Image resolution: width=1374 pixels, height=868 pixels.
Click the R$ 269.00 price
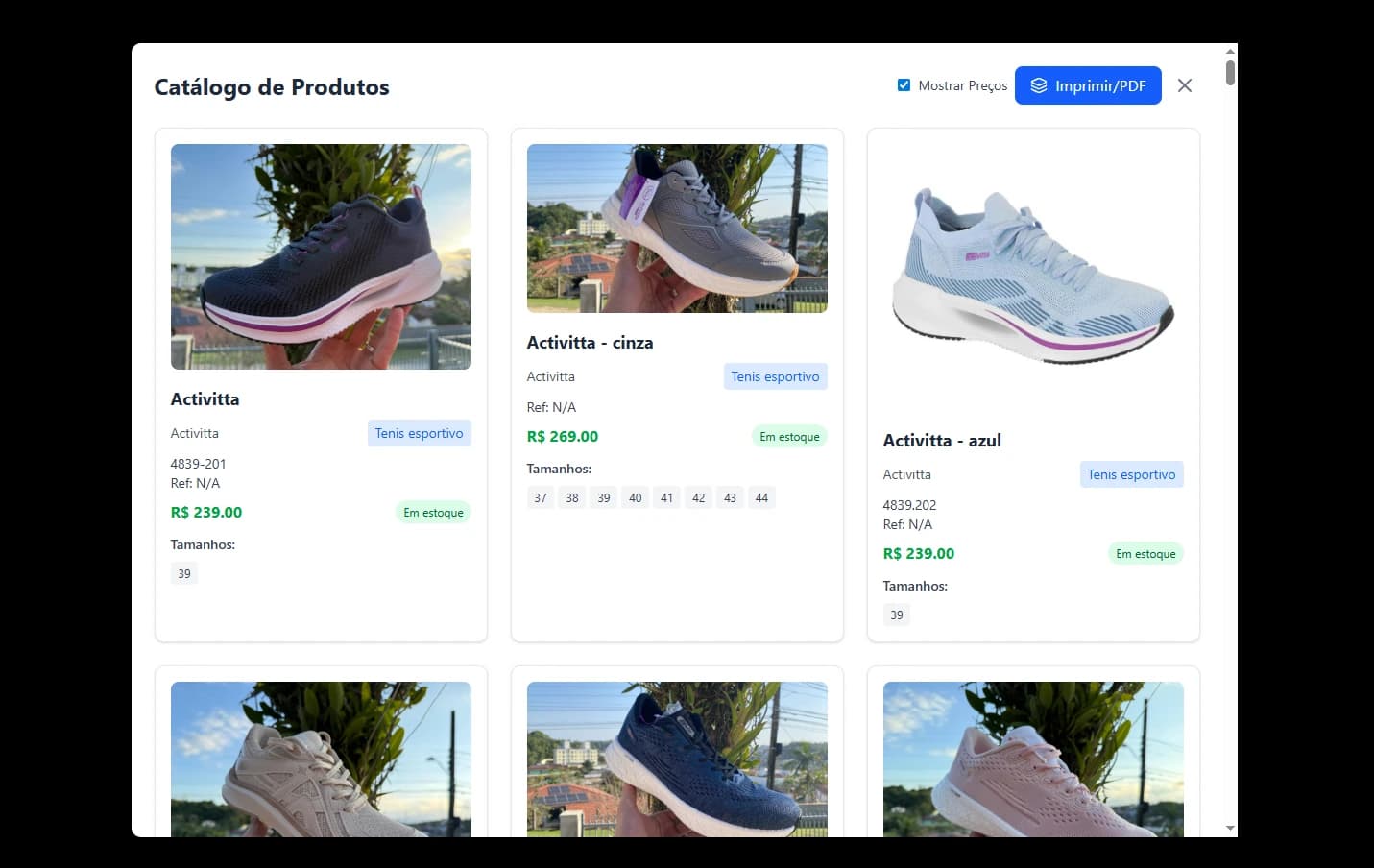point(563,437)
